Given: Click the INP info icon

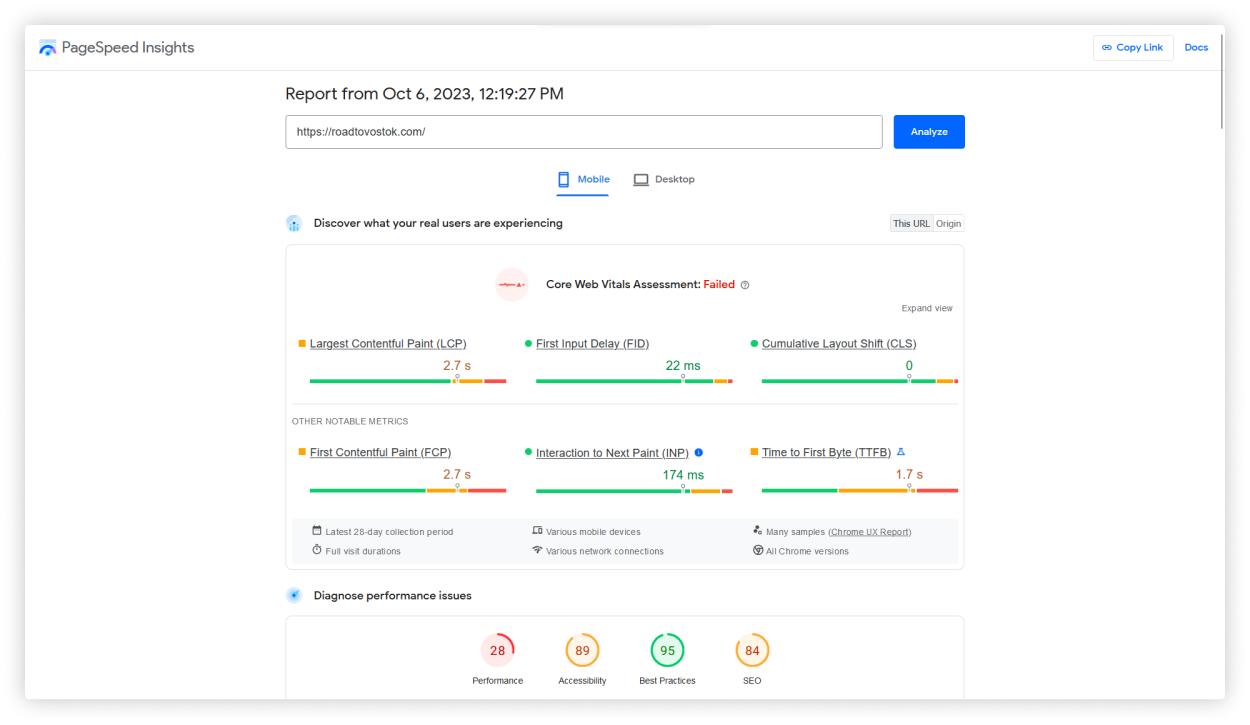Looking at the screenshot, I should click(699, 452).
